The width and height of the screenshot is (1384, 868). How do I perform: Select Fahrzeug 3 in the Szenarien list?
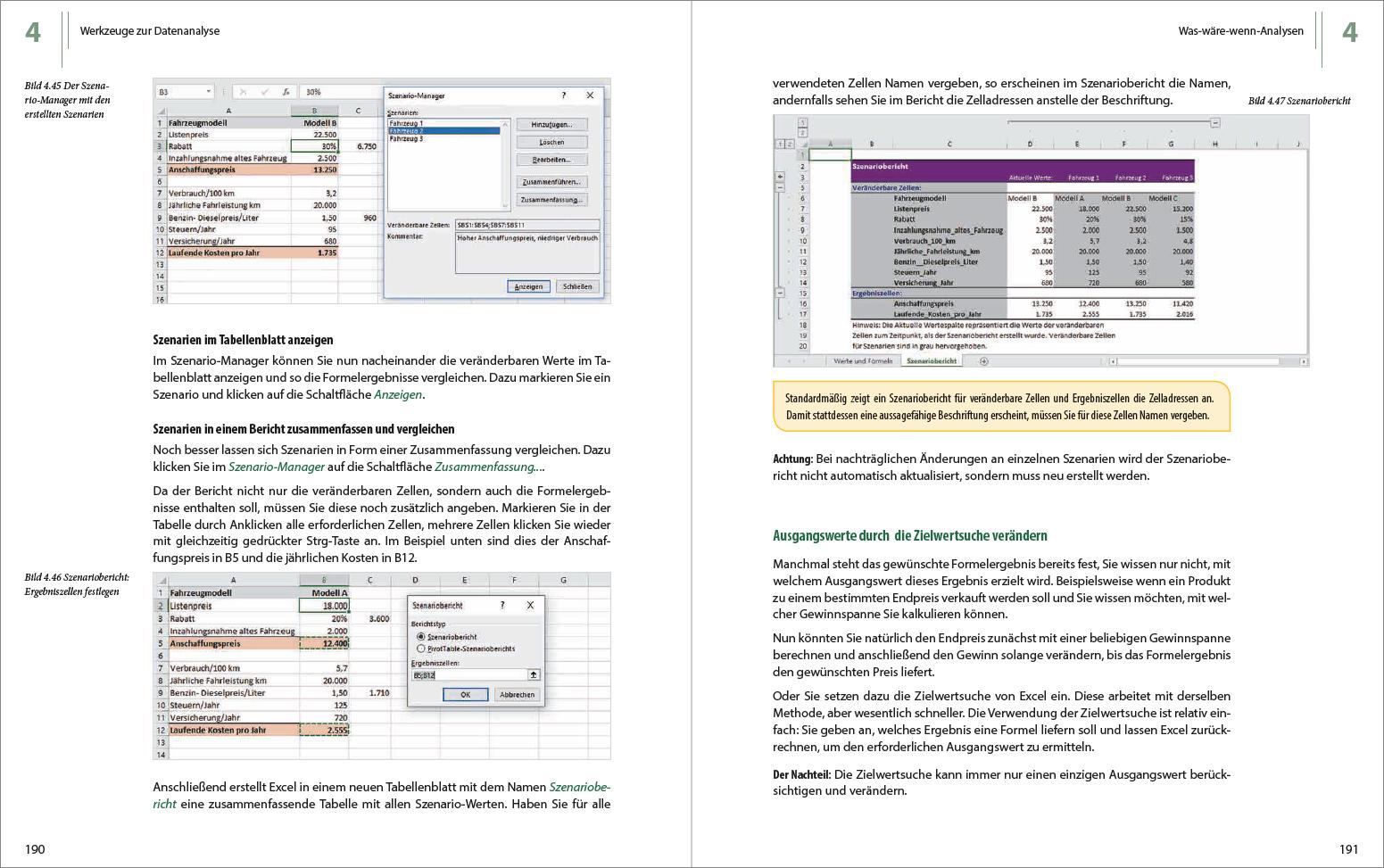405,137
